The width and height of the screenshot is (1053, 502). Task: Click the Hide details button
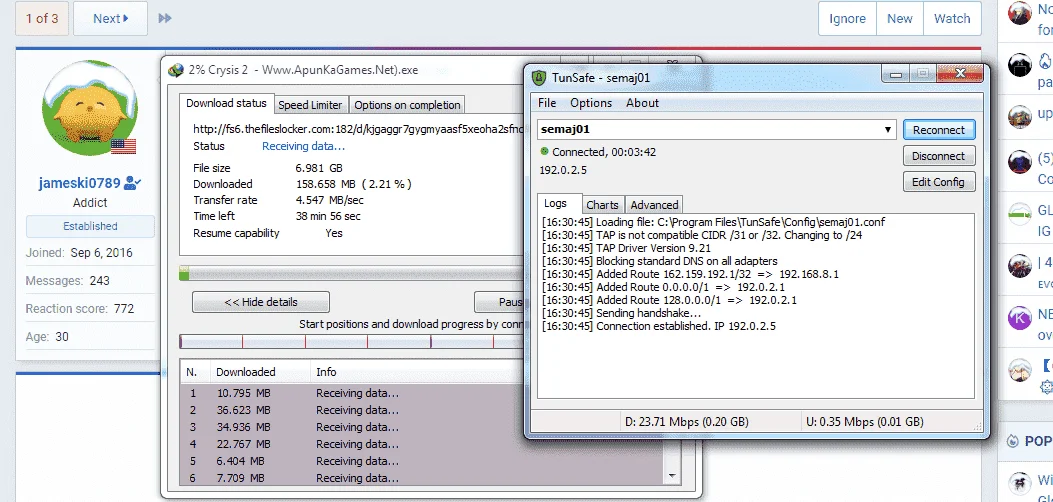tap(261, 302)
